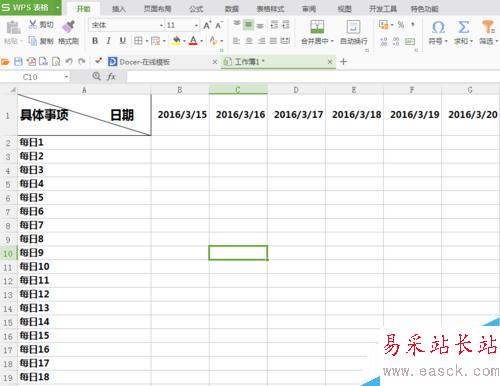Click the increase decimal places icon
500x386 pixels.
[x=384, y=41]
